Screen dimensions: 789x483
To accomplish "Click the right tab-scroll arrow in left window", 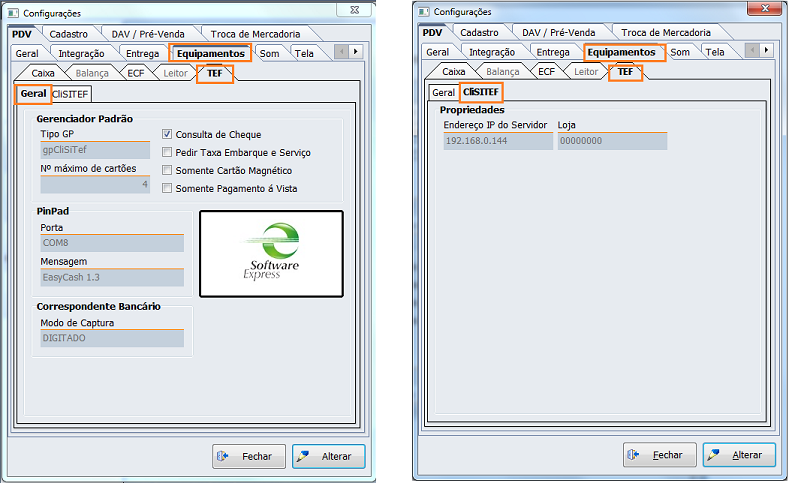I will [355, 51].
